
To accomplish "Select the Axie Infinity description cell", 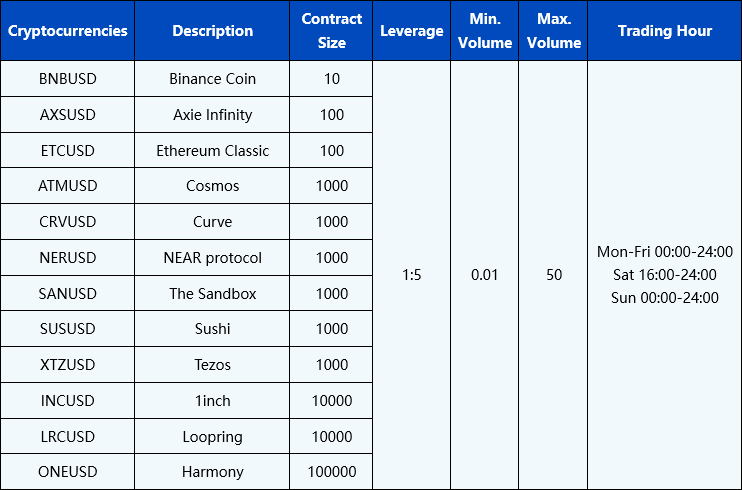I will click(212, 115).
